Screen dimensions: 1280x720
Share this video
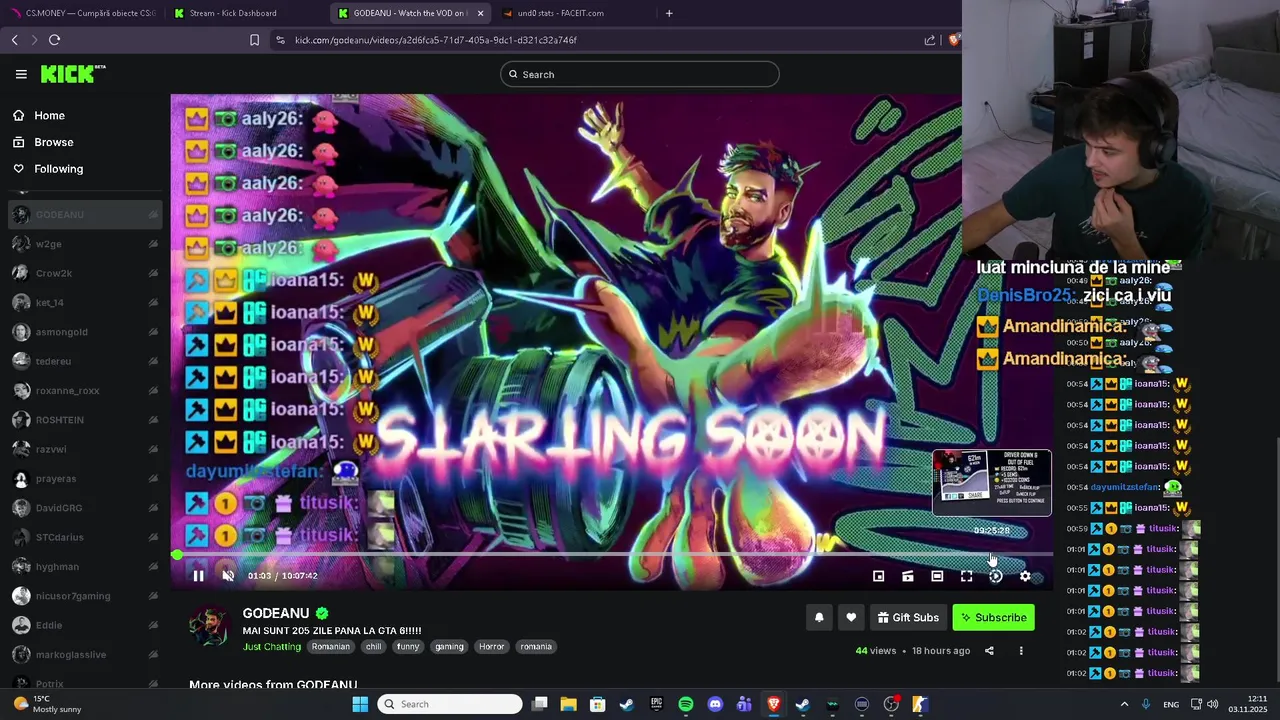(989, 651)
